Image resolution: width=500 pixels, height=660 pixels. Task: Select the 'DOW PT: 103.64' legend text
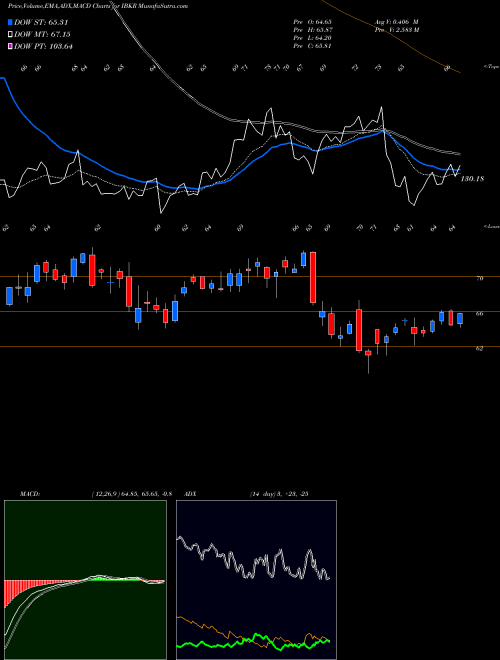tap(43, 46)
